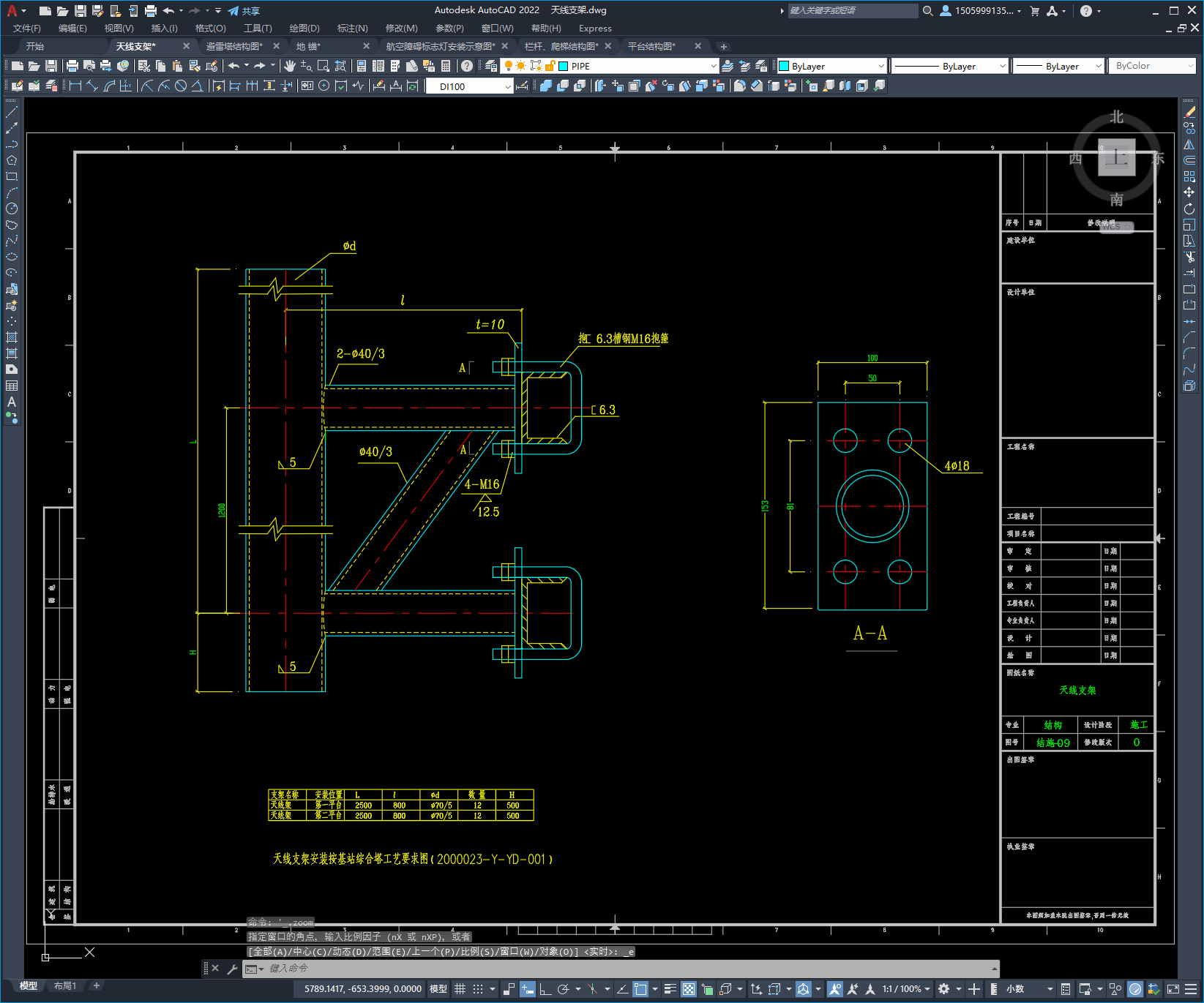
Task: Select the Rotate tool in right toolbar
Action: point(1189,209)
